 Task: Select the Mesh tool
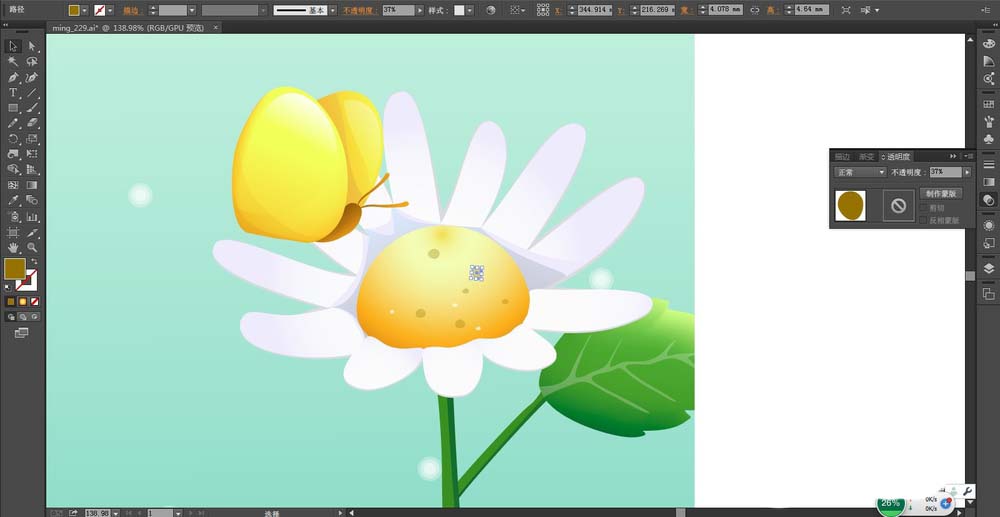point(13,185)
